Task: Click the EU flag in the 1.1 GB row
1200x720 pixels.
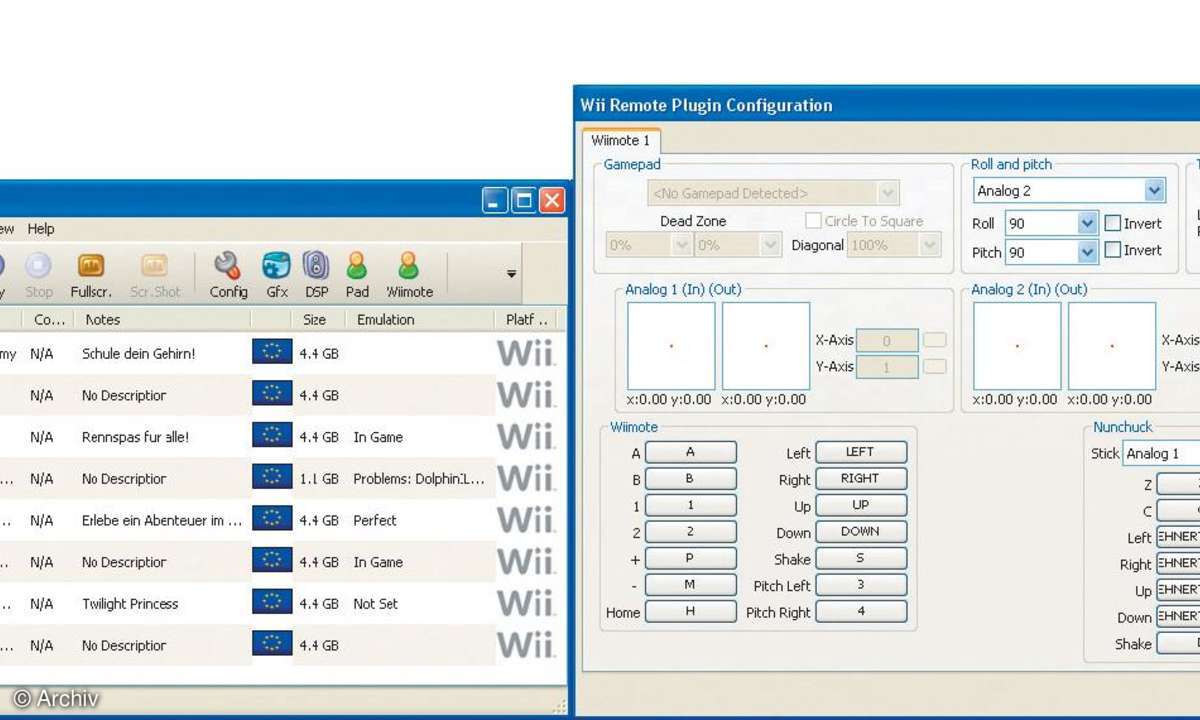Action: [272, 478]
